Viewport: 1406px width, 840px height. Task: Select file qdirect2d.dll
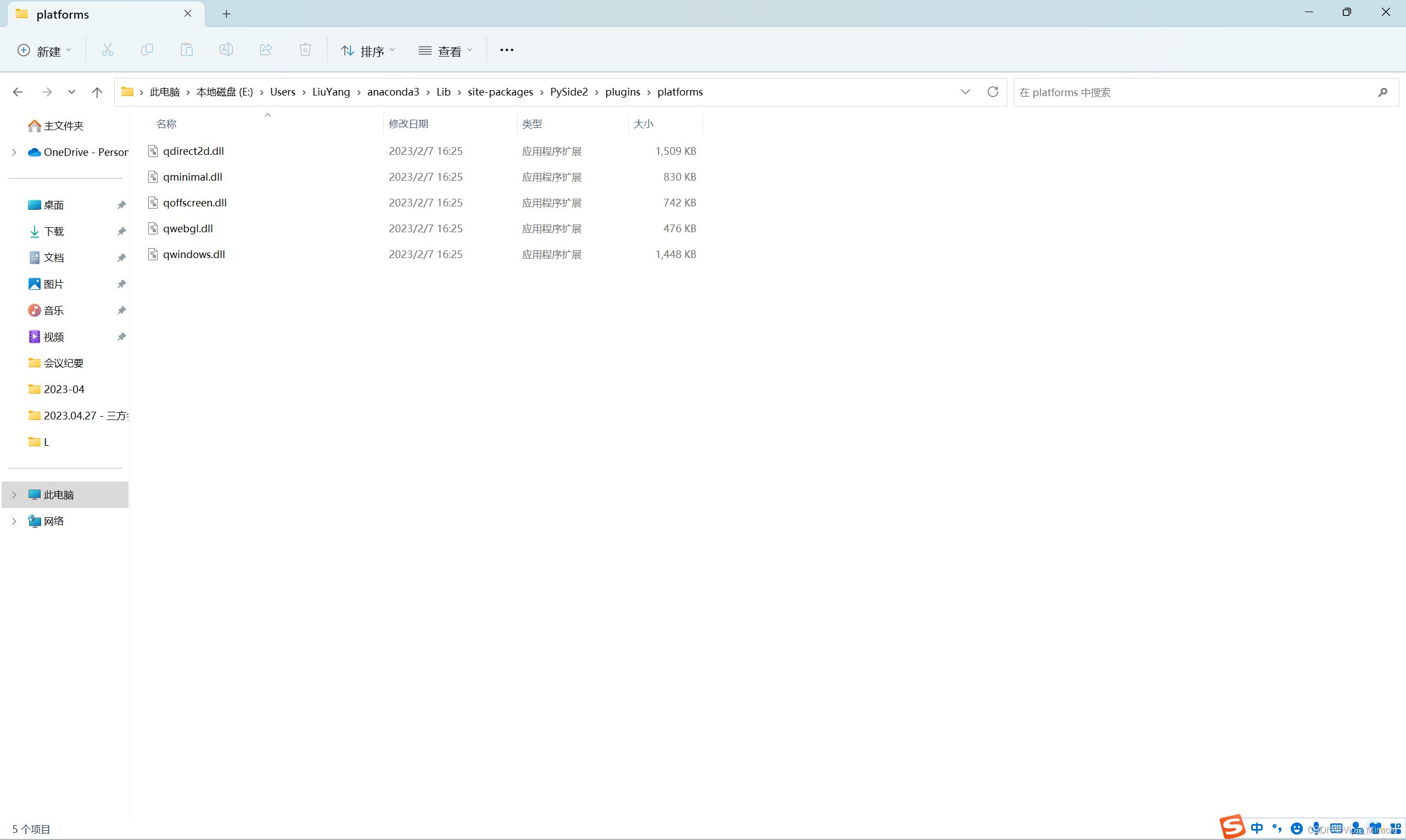pos(194,151)
